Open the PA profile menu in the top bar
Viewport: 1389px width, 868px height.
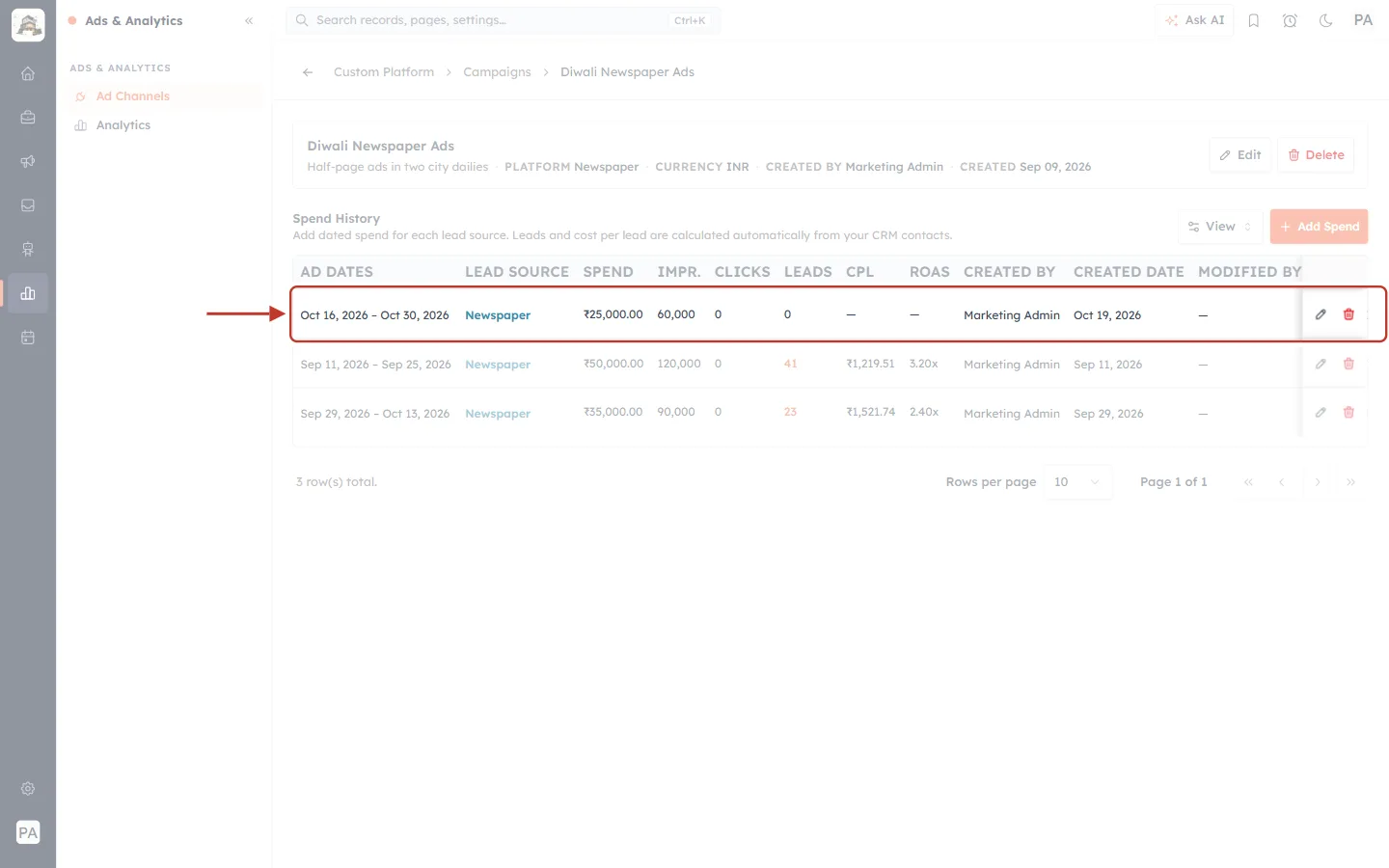[1363, 20]
